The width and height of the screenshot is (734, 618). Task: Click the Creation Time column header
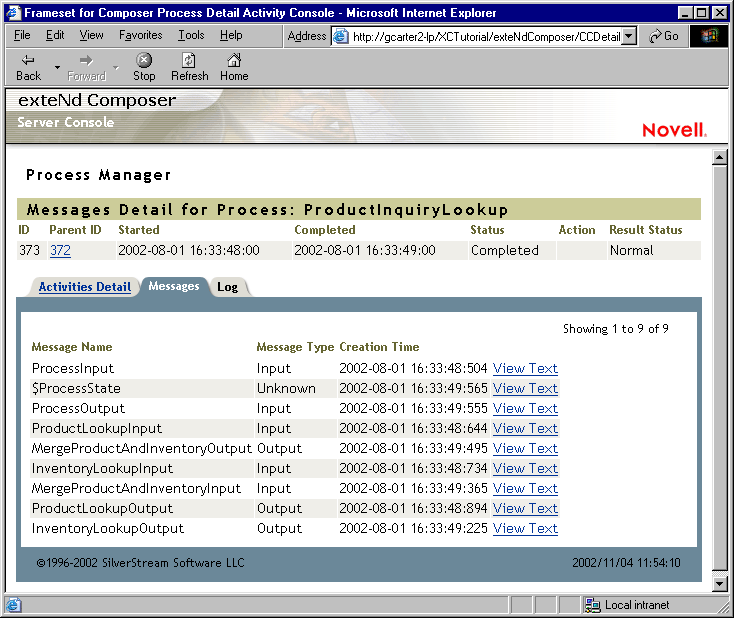[379, 347]
